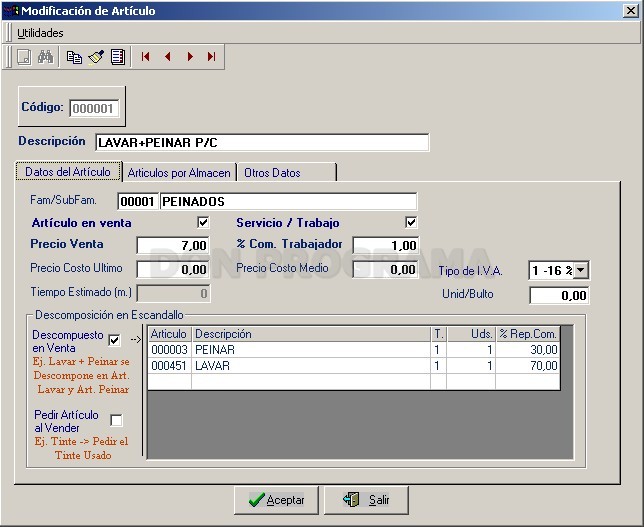The image size is (644, 527).
Task: Go to next record arrow
Action: tap(190, 57)
